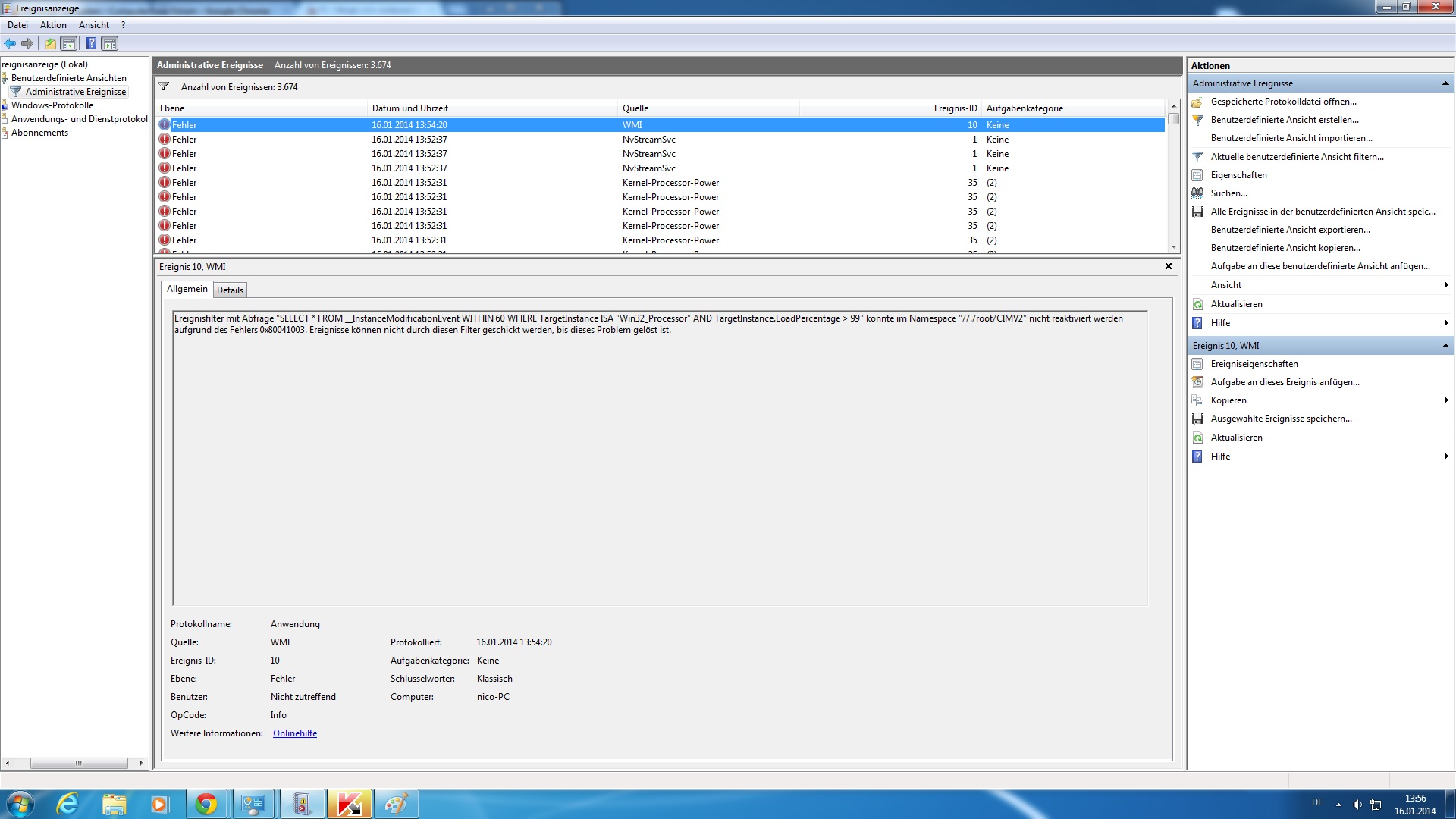Open the Aktion menu
The width and height of the screenshot is (1456, 819).
point(53,25)
